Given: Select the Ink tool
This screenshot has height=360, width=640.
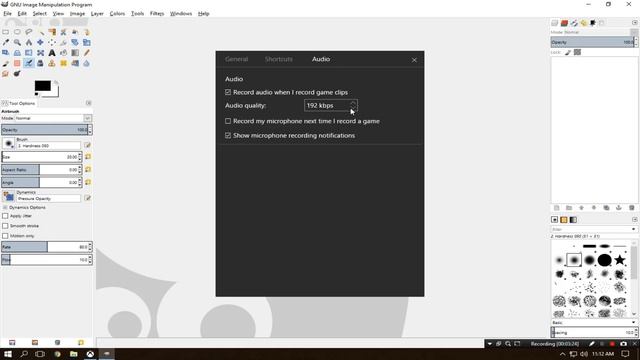Looking at the screenshot, I should tap(40, 64).
